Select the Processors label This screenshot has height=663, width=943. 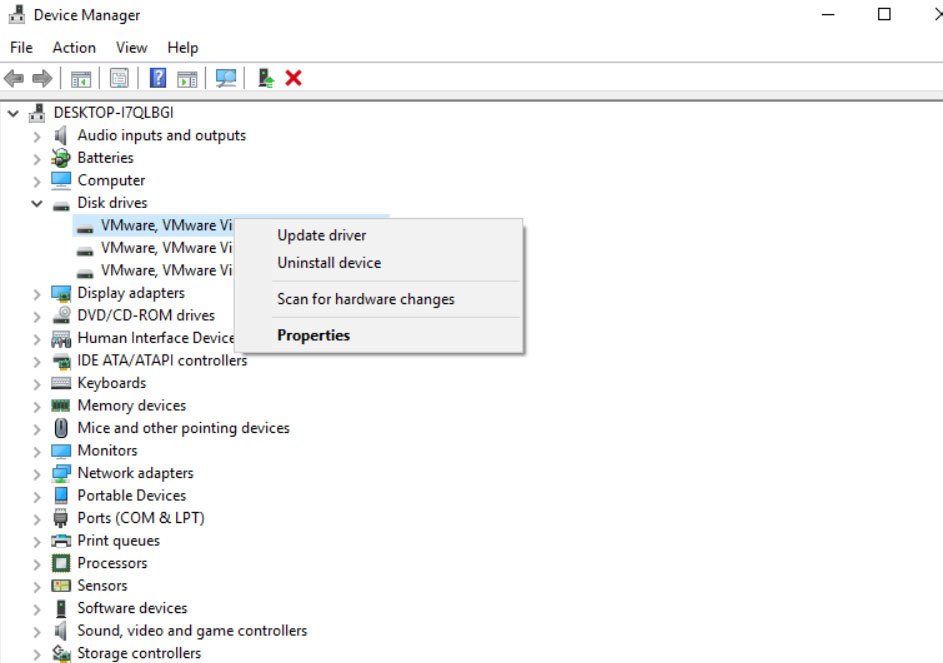click(x=112, y=563)
